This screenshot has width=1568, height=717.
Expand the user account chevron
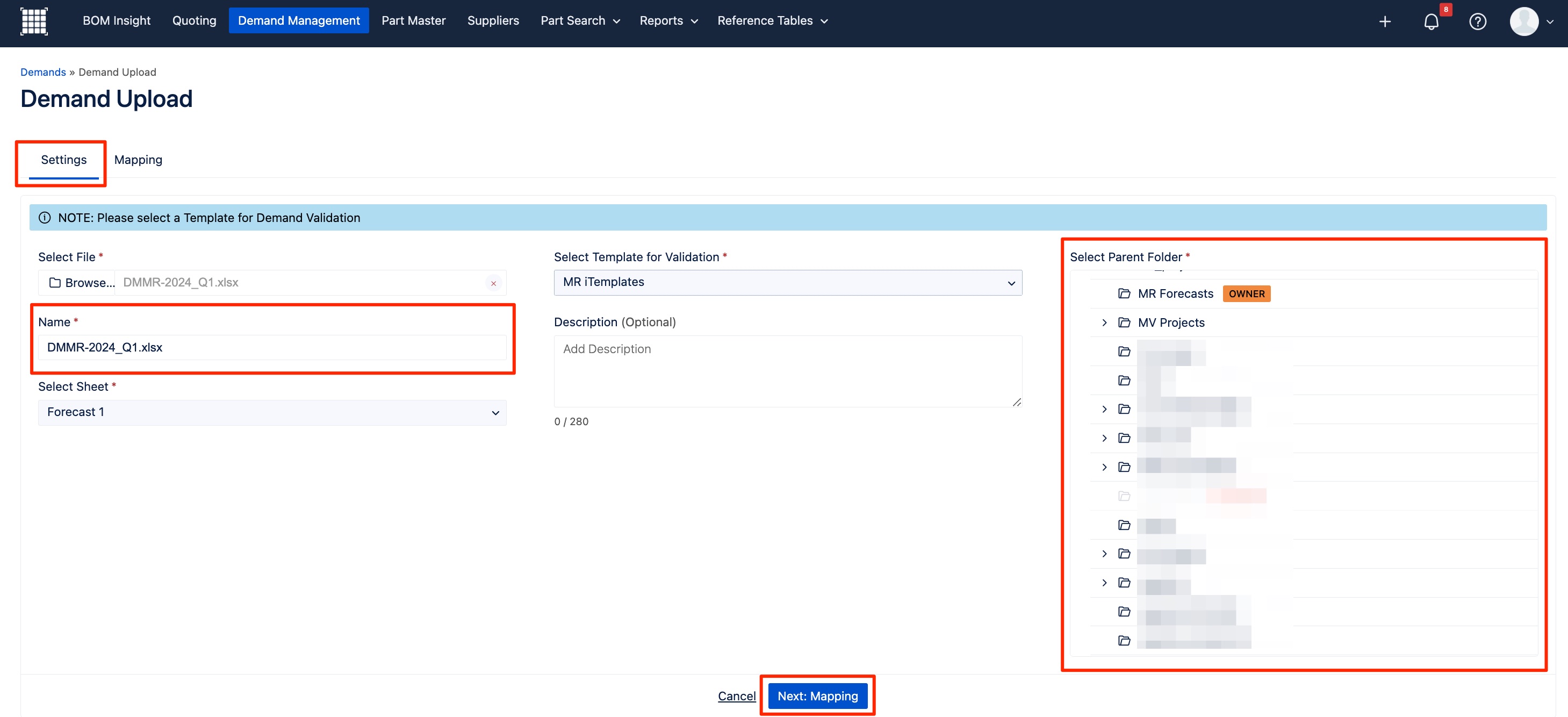(x=1550, y=21)
